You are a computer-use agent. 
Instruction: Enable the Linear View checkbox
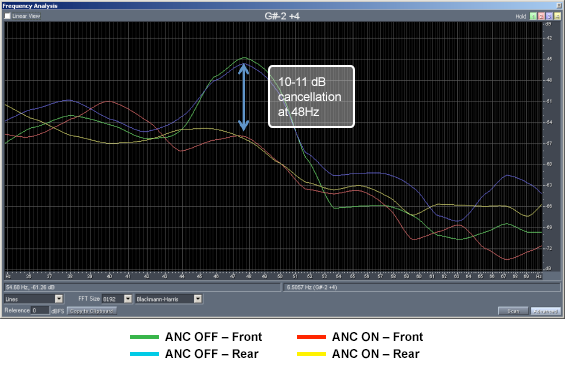(x=8, y=16)
